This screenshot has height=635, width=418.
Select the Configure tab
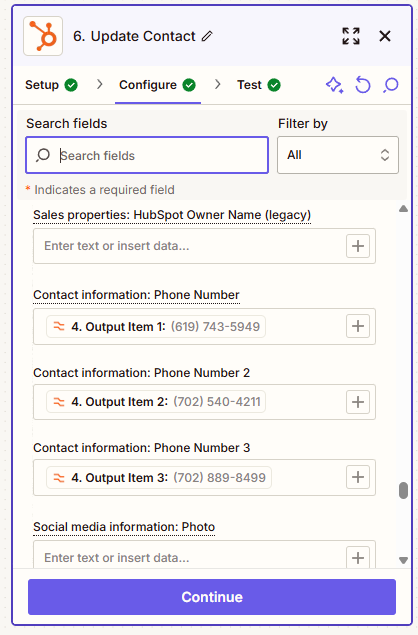point(157,85)
